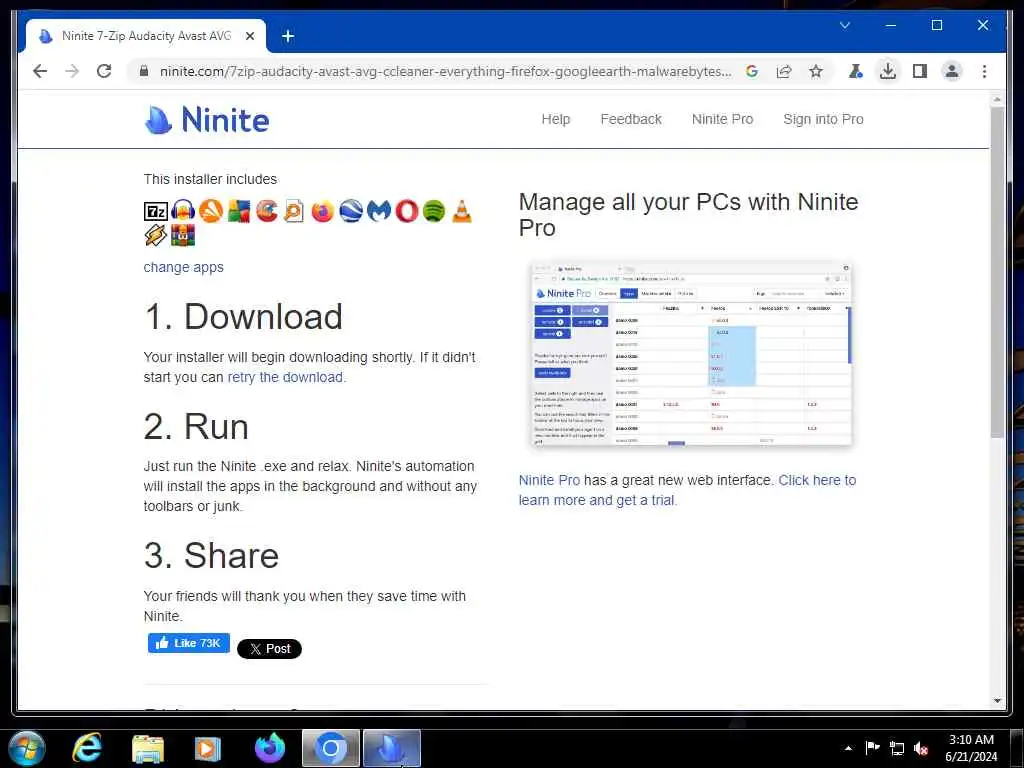Click the WinRAR books icon
The height and width of the screenshot is (768, 1024).
(184, 235)
